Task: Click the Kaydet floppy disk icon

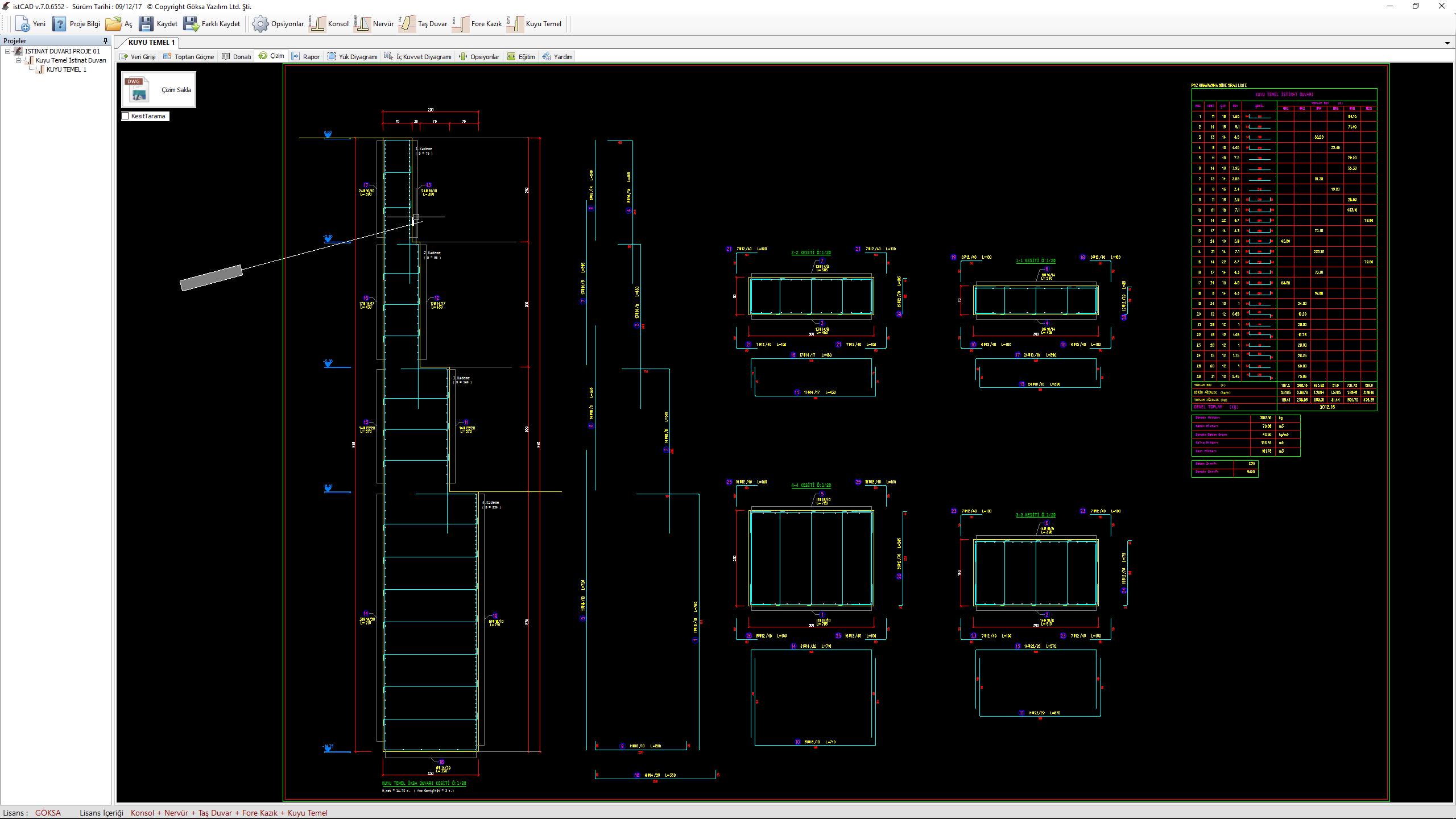Action: [x=146, y=24]
